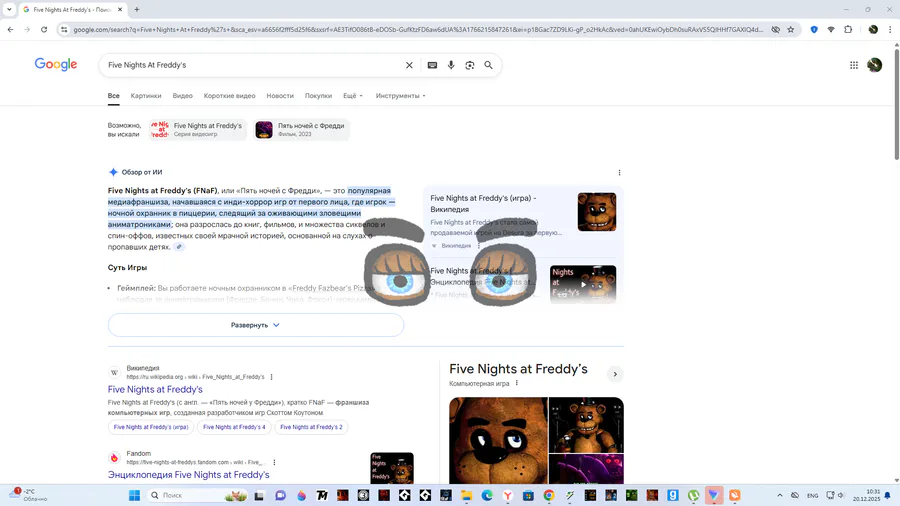
Task: Close the Five Nights At Freddy's tab
Action: (120, 9)
